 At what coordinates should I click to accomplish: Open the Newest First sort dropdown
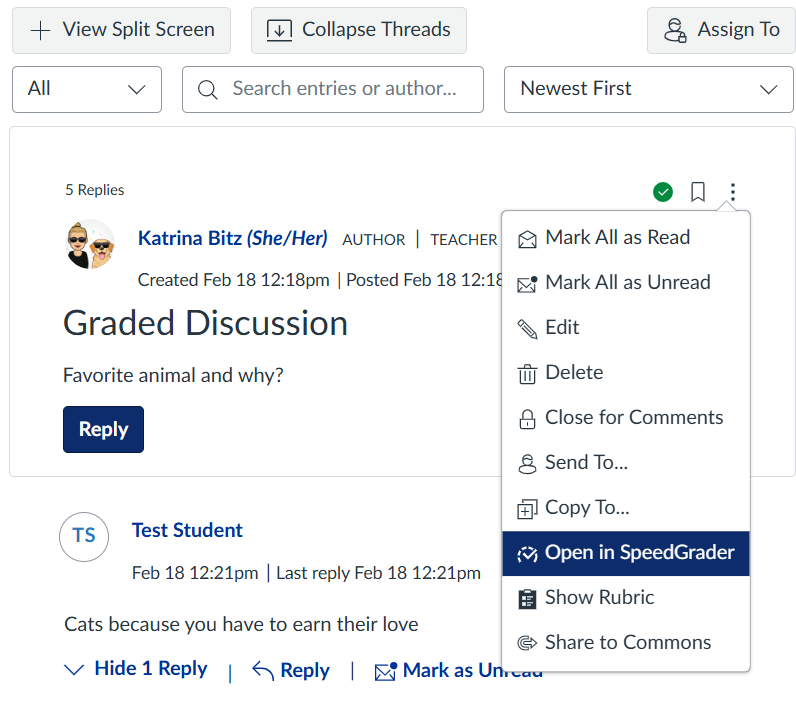[648, 89]
